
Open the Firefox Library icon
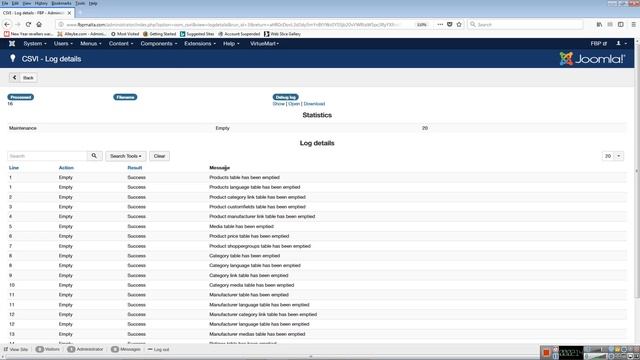[x=599, y=24]
